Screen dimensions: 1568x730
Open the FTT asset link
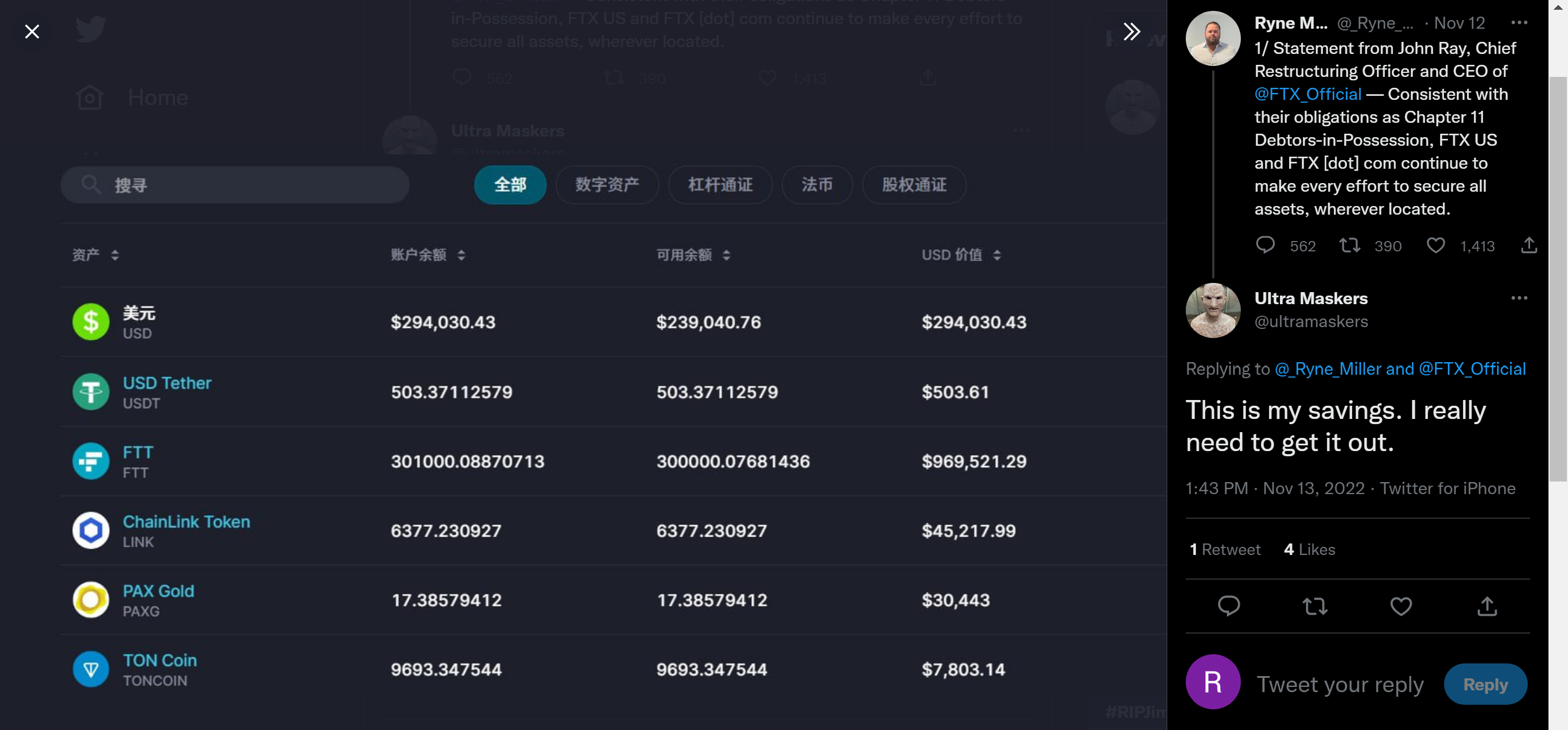(x=138, y=452)
